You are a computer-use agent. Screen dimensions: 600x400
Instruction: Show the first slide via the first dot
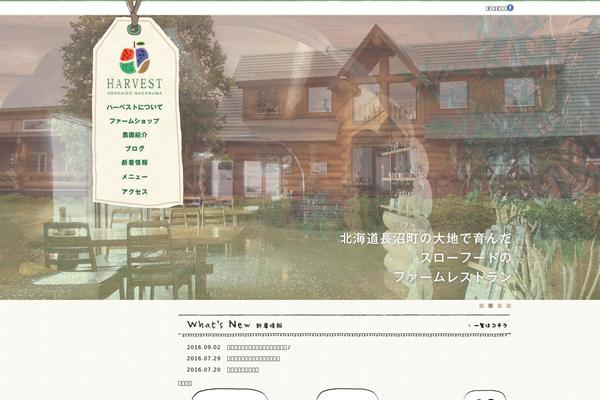pos(482,305)
